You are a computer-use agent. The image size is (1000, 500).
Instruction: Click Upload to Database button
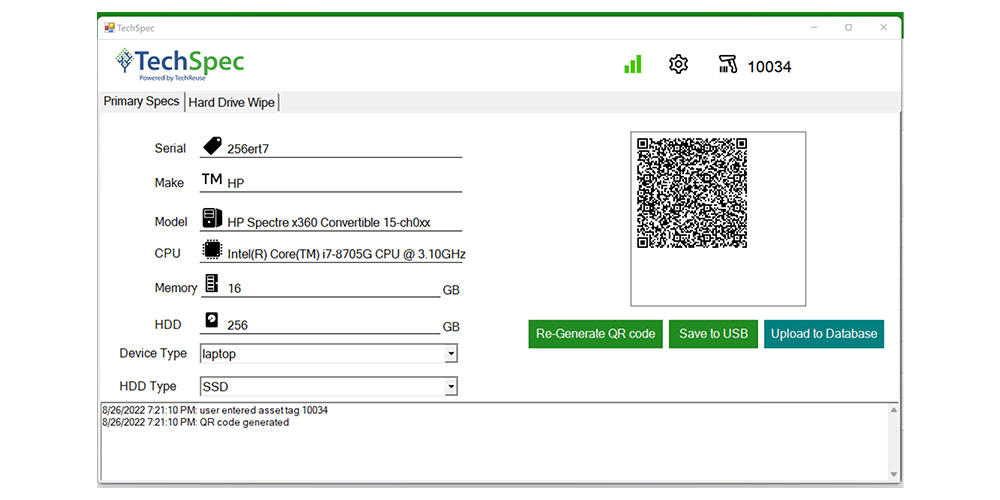click(824, 334)
